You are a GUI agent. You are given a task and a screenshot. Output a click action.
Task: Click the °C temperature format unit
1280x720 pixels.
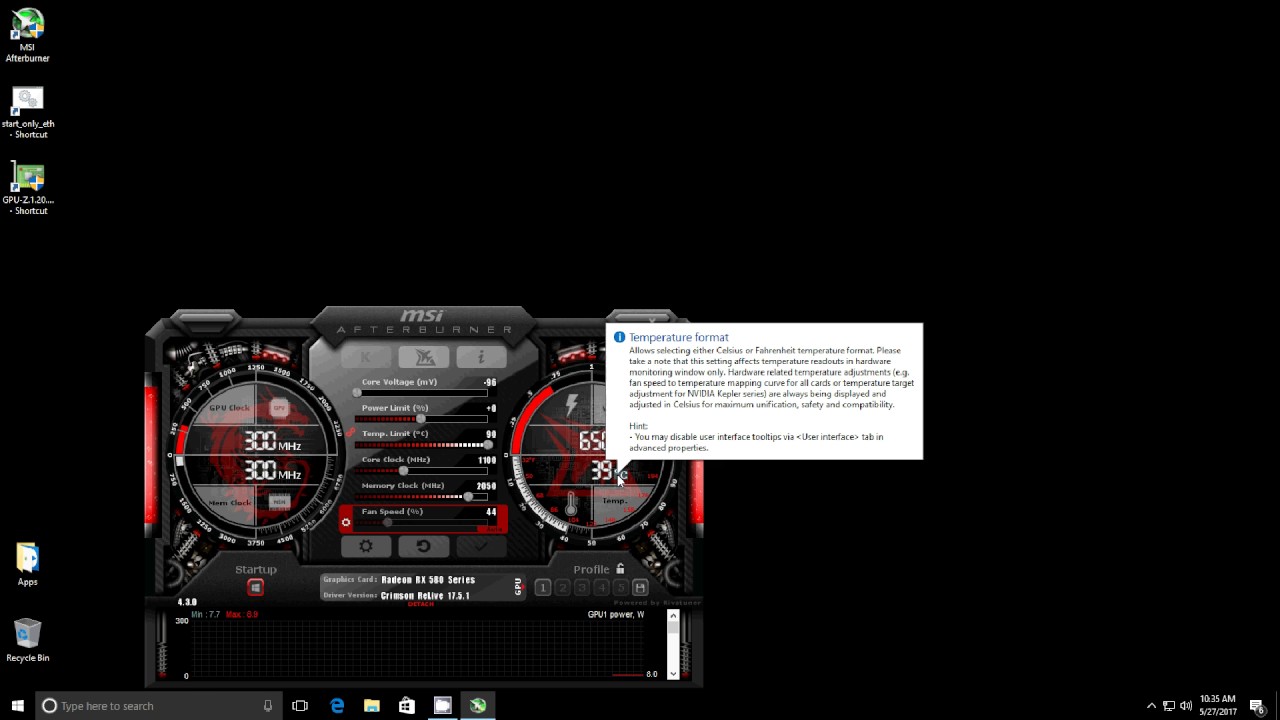(x=621, y=473)
